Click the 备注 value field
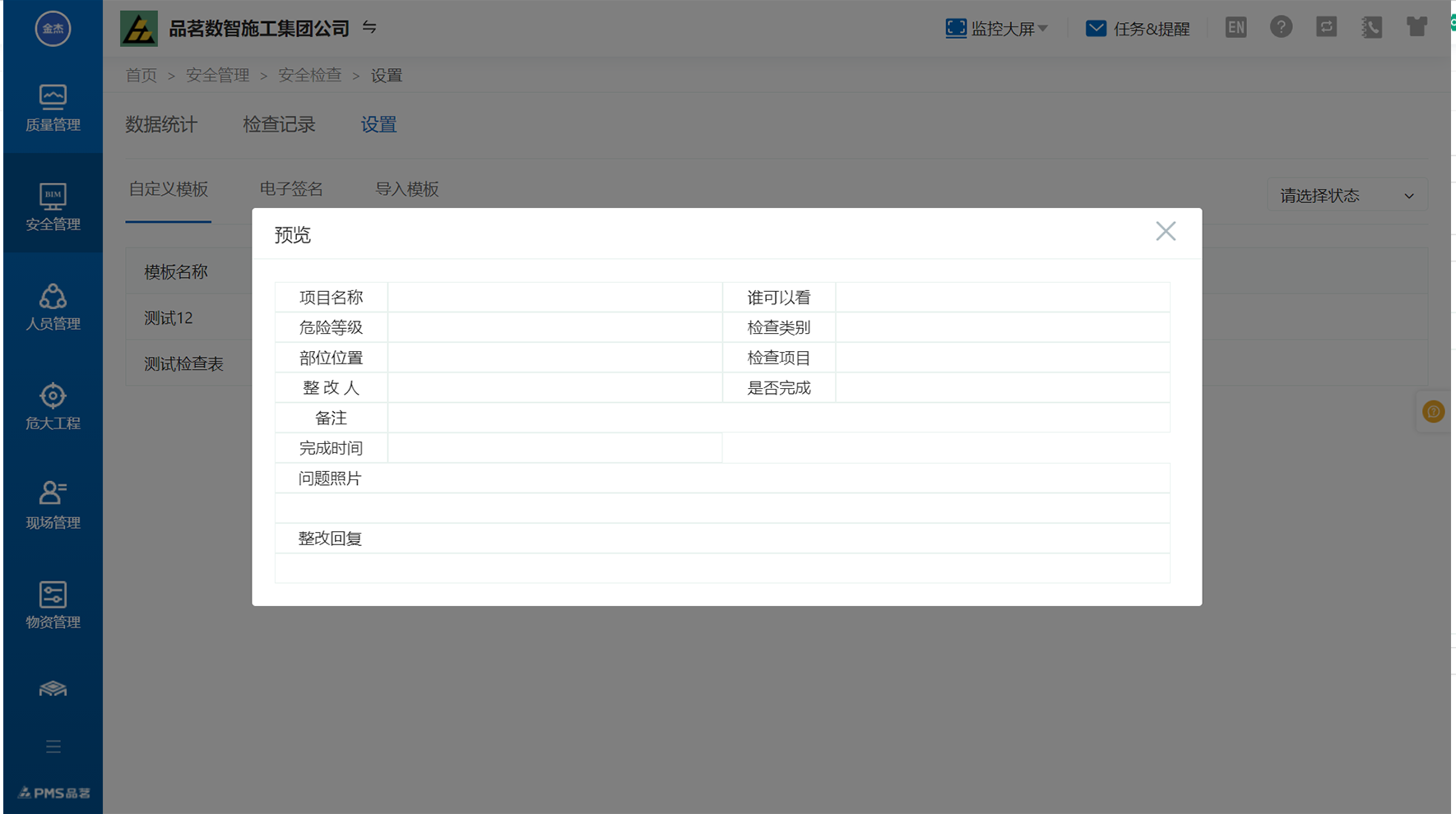1456x814 pixels. coord(778,418)
